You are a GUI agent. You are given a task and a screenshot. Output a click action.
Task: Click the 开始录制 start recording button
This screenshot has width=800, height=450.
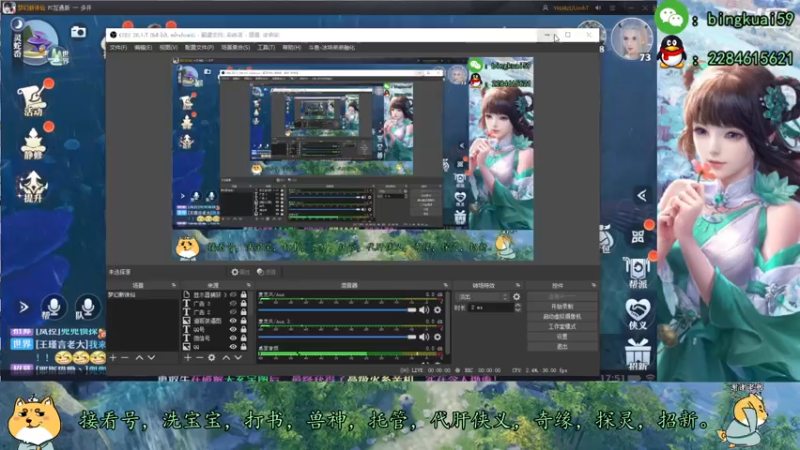point(562,307)
